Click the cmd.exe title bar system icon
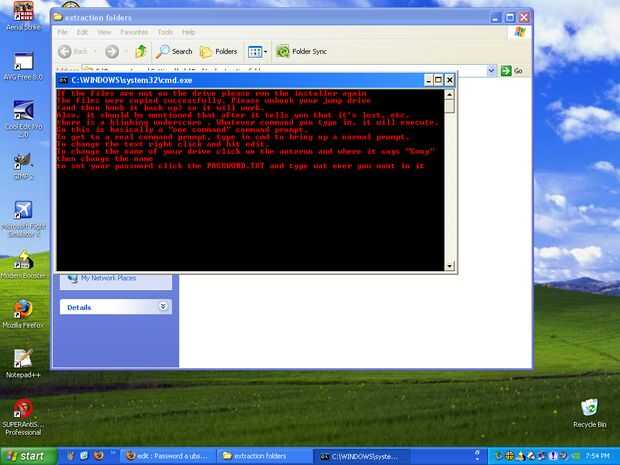 coord(62,81)
